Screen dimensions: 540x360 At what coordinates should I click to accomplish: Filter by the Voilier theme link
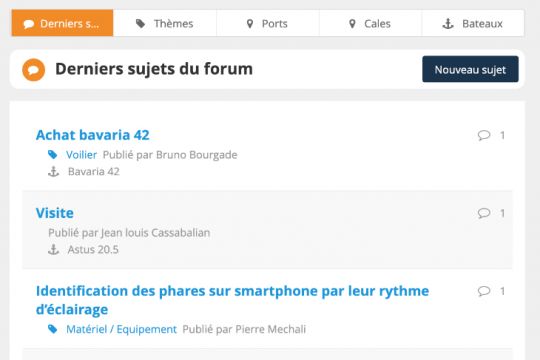tap(81, 155)
